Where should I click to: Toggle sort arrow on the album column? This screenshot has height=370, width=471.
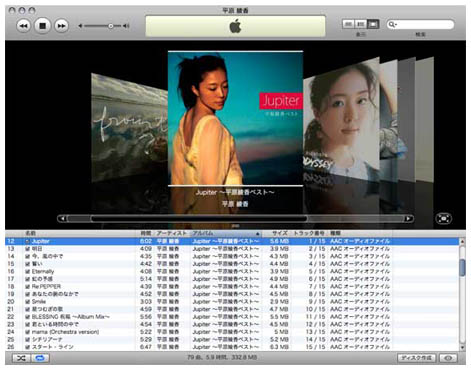click(x=257, y=234)
